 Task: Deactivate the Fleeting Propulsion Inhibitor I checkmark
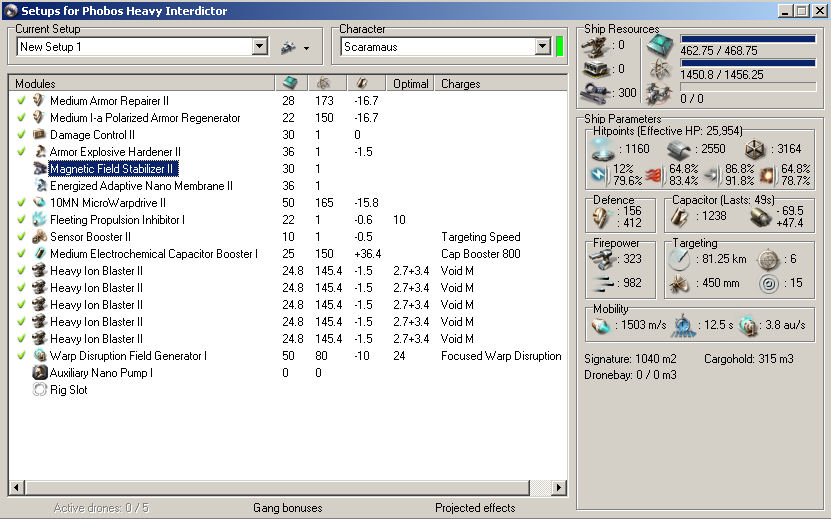click(21, 220)
